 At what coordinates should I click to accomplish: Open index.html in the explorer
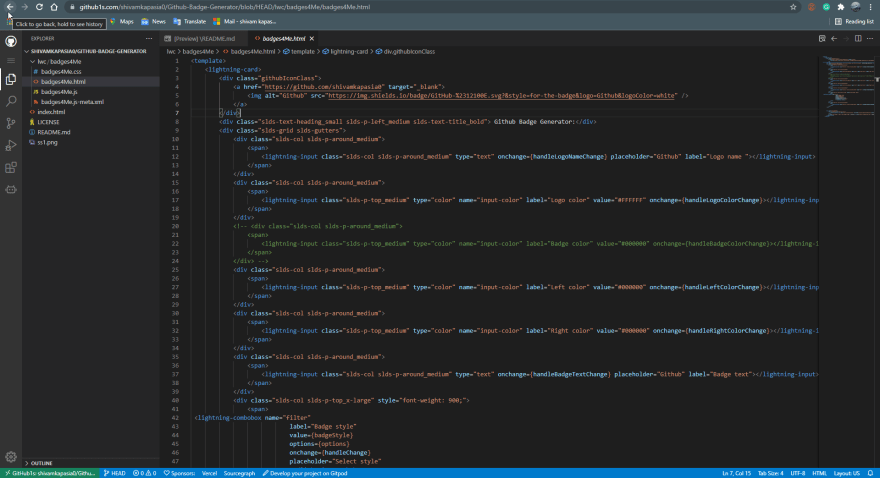coord(51,112)
